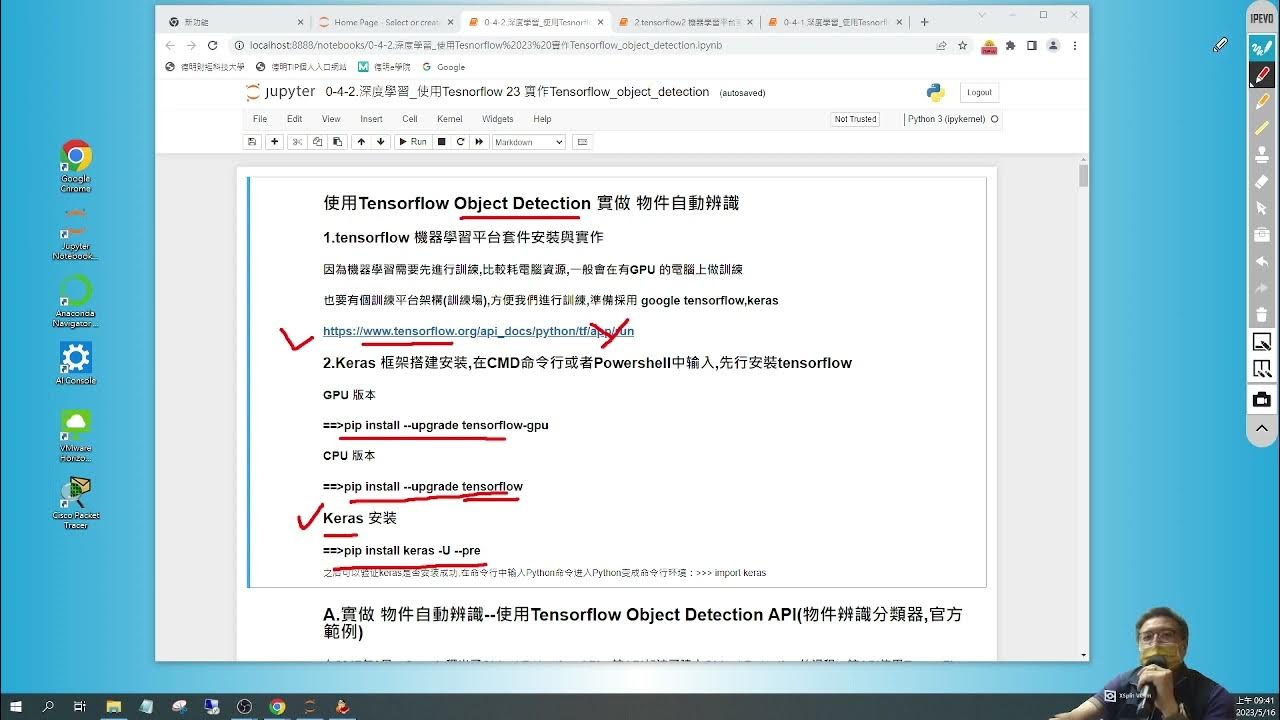Click the Logout button

[x=979, y=92]
